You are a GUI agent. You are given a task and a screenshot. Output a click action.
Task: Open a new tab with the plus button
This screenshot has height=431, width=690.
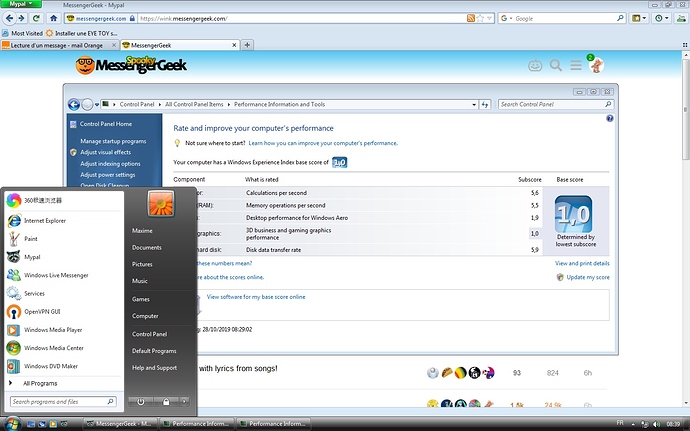pos(247,45)
